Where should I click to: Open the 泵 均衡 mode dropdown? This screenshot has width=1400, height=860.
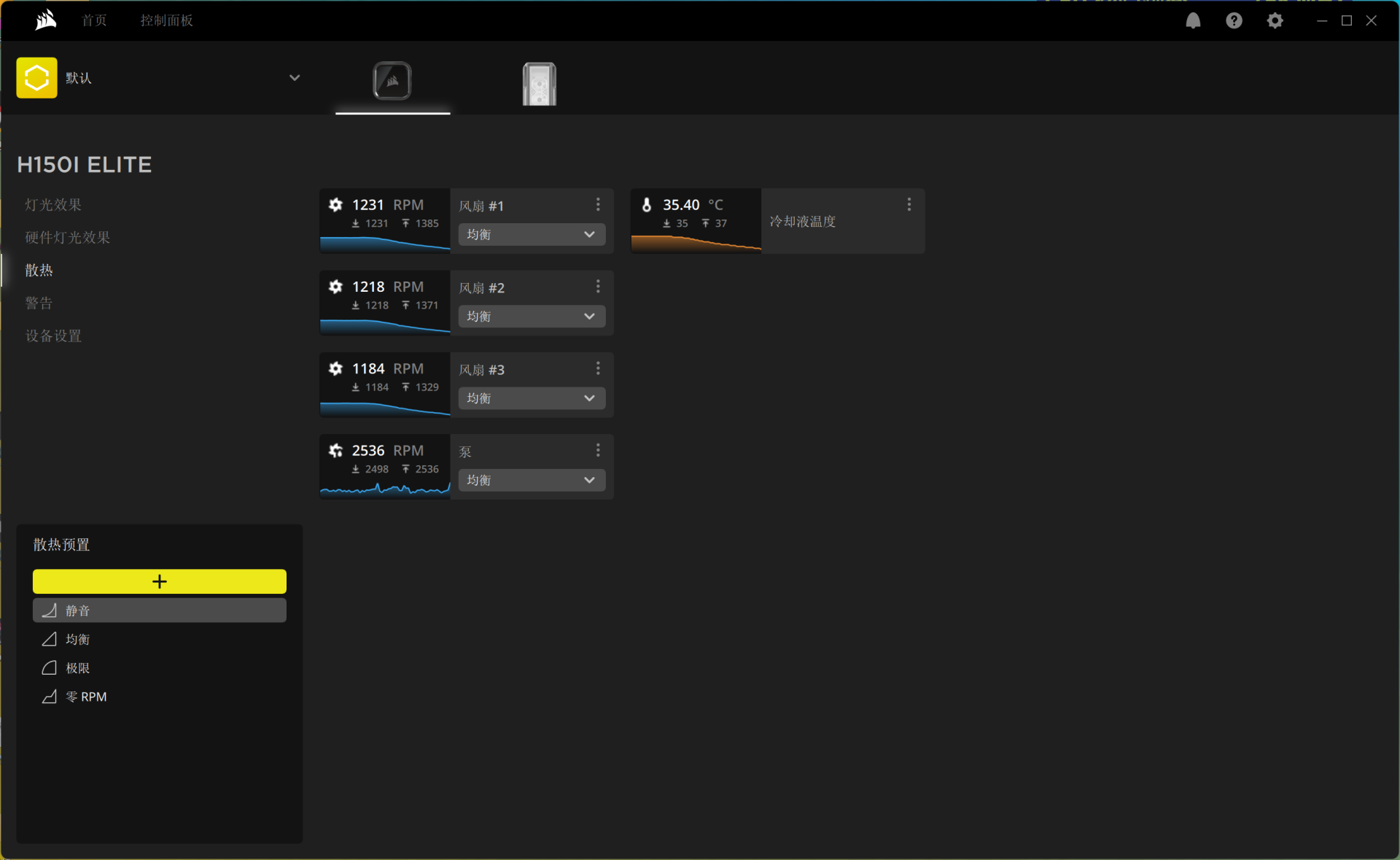(532, 480)
